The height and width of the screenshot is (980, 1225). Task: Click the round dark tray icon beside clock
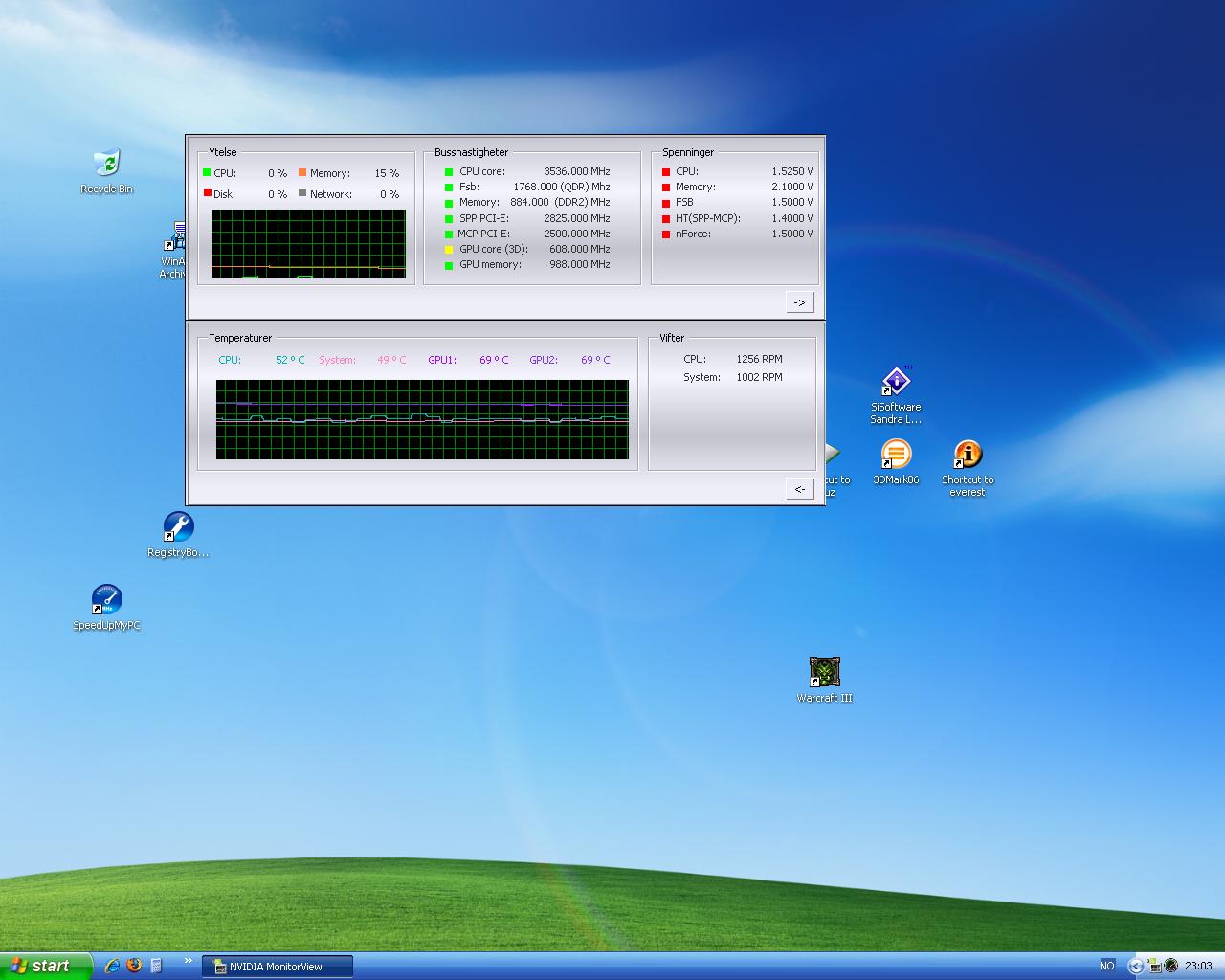(x=1170, y=966)
